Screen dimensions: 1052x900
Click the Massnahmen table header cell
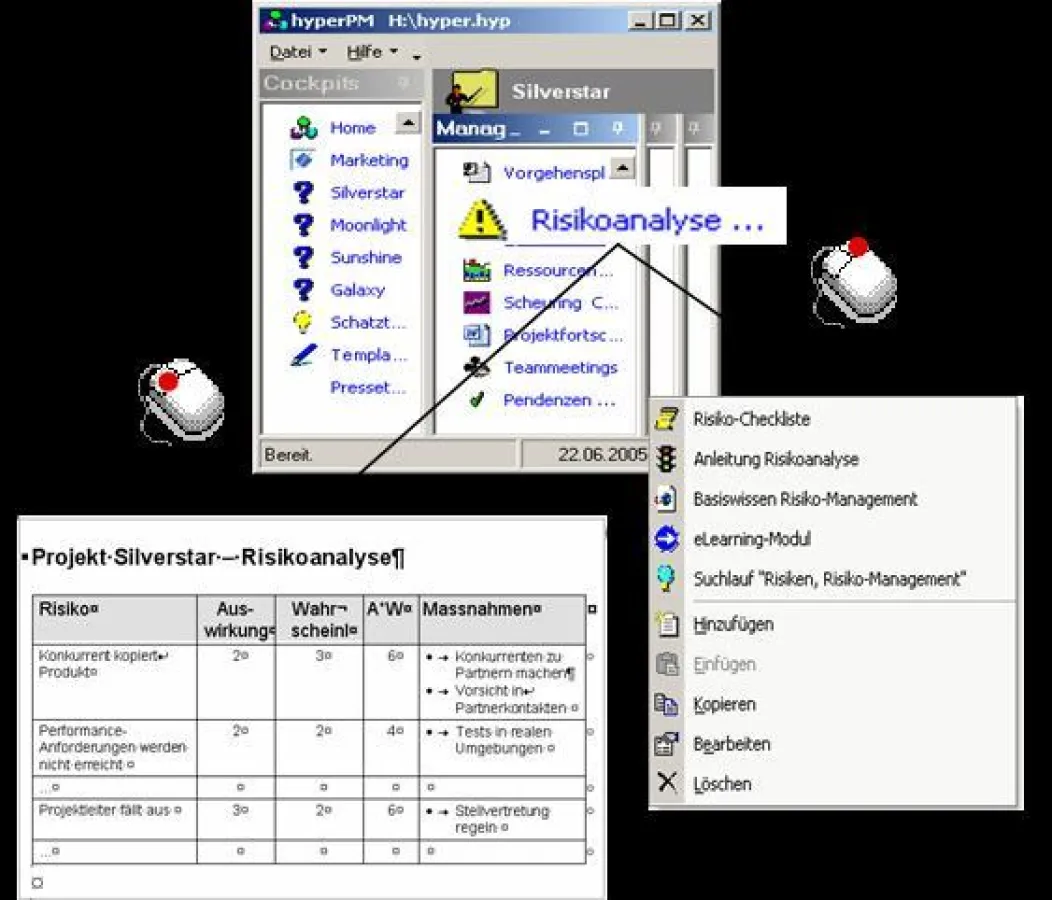tap(501, 619)
